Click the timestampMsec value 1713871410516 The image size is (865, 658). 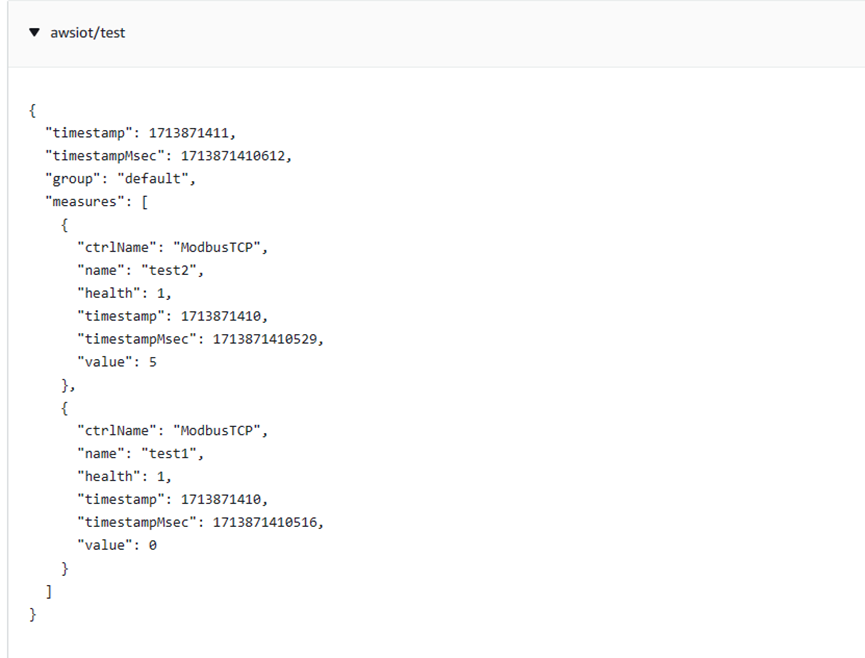pos(268,523)
